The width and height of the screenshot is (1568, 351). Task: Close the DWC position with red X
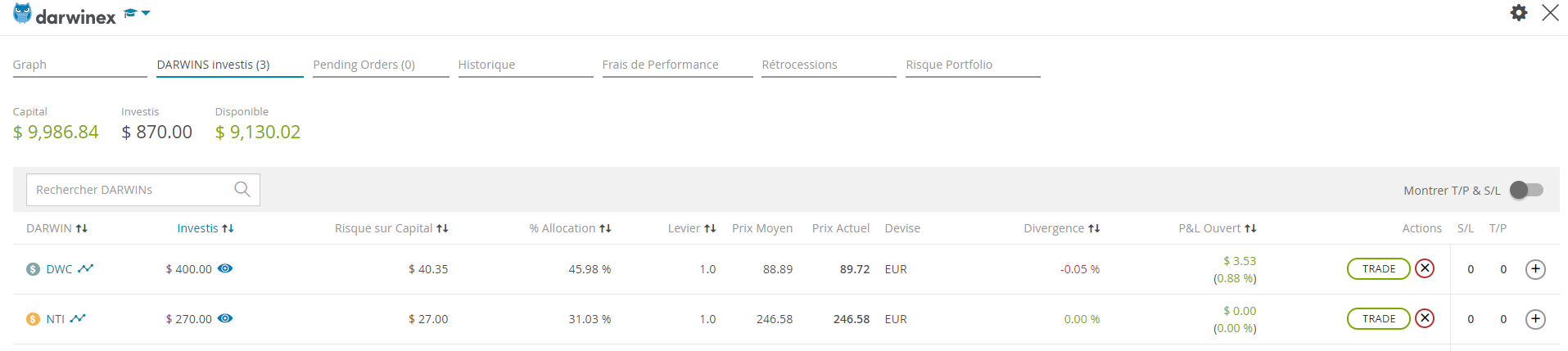pyautogui.click(x=1425, y=268)
